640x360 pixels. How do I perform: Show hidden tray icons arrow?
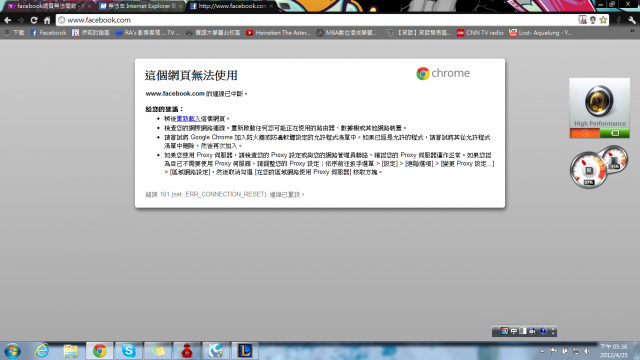tap(542, 351)
